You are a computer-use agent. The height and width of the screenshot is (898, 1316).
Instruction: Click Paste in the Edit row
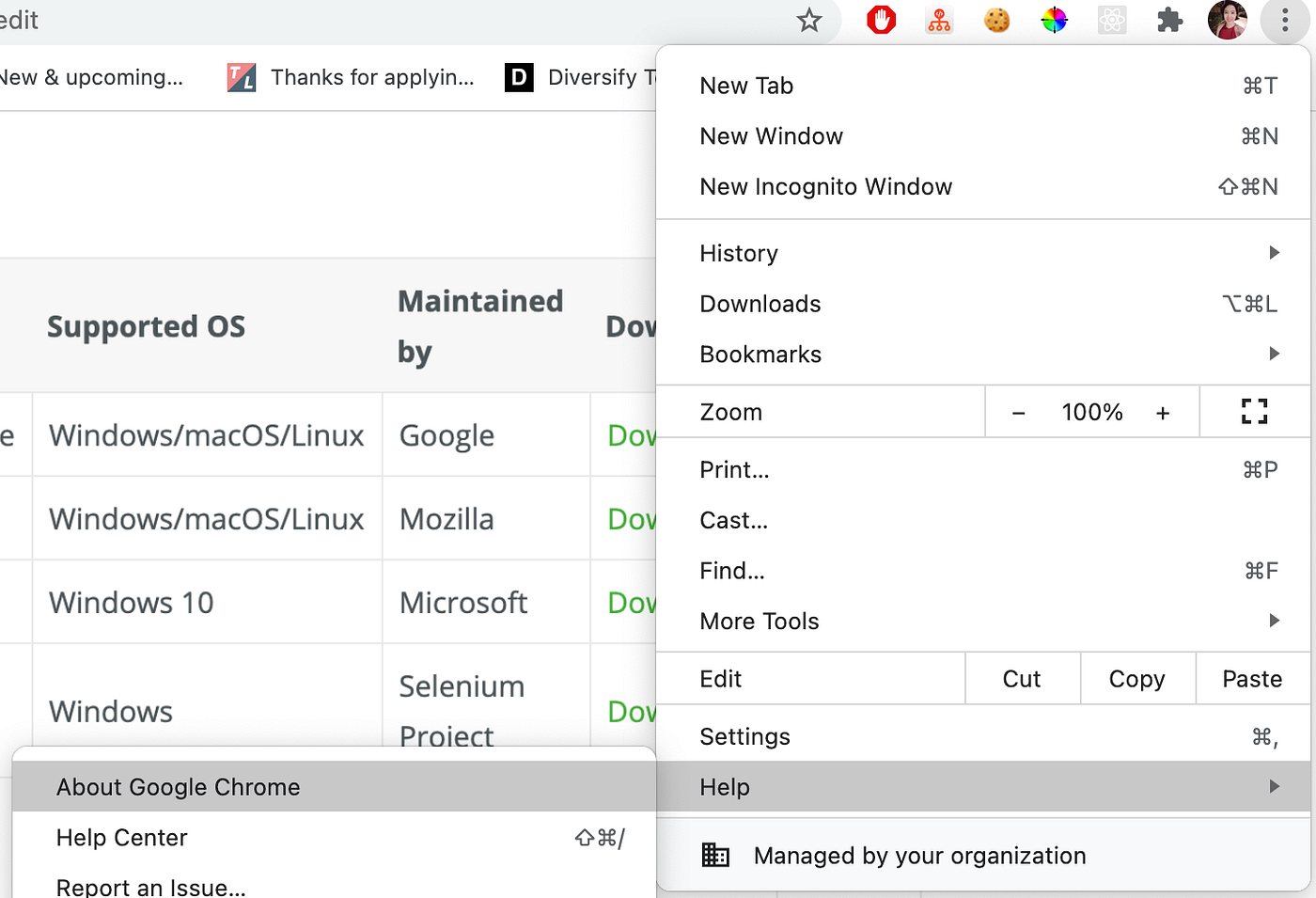(1252, 679)
